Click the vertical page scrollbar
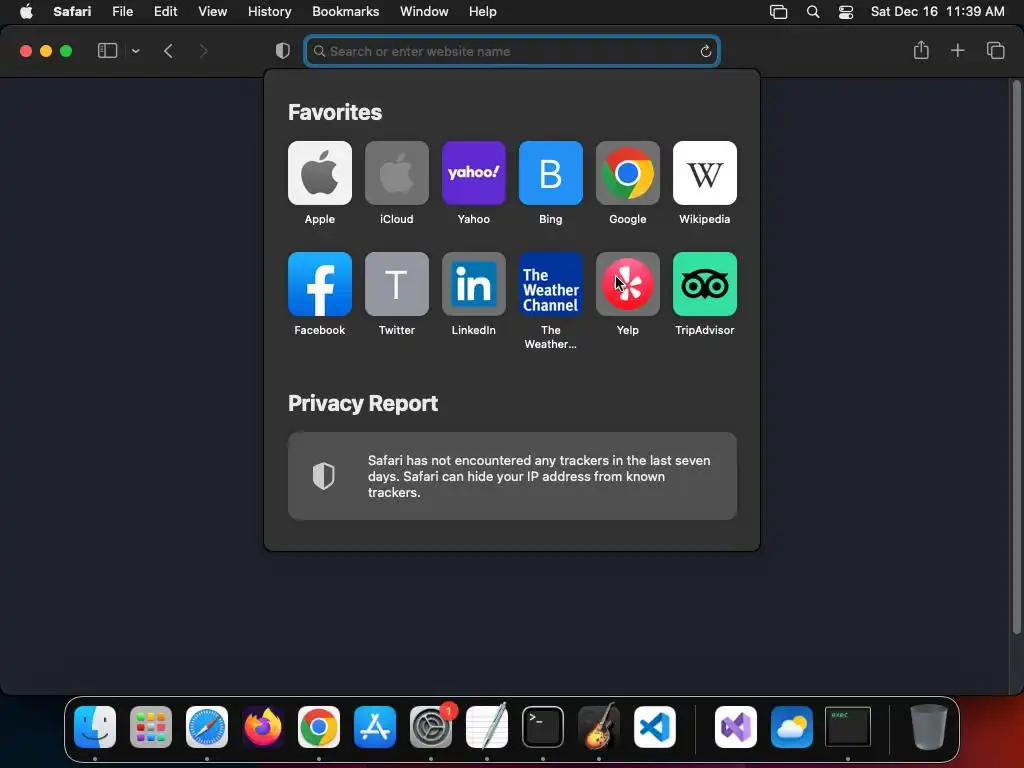The height and width of the screenshot is (768, 1024). 1016,357
